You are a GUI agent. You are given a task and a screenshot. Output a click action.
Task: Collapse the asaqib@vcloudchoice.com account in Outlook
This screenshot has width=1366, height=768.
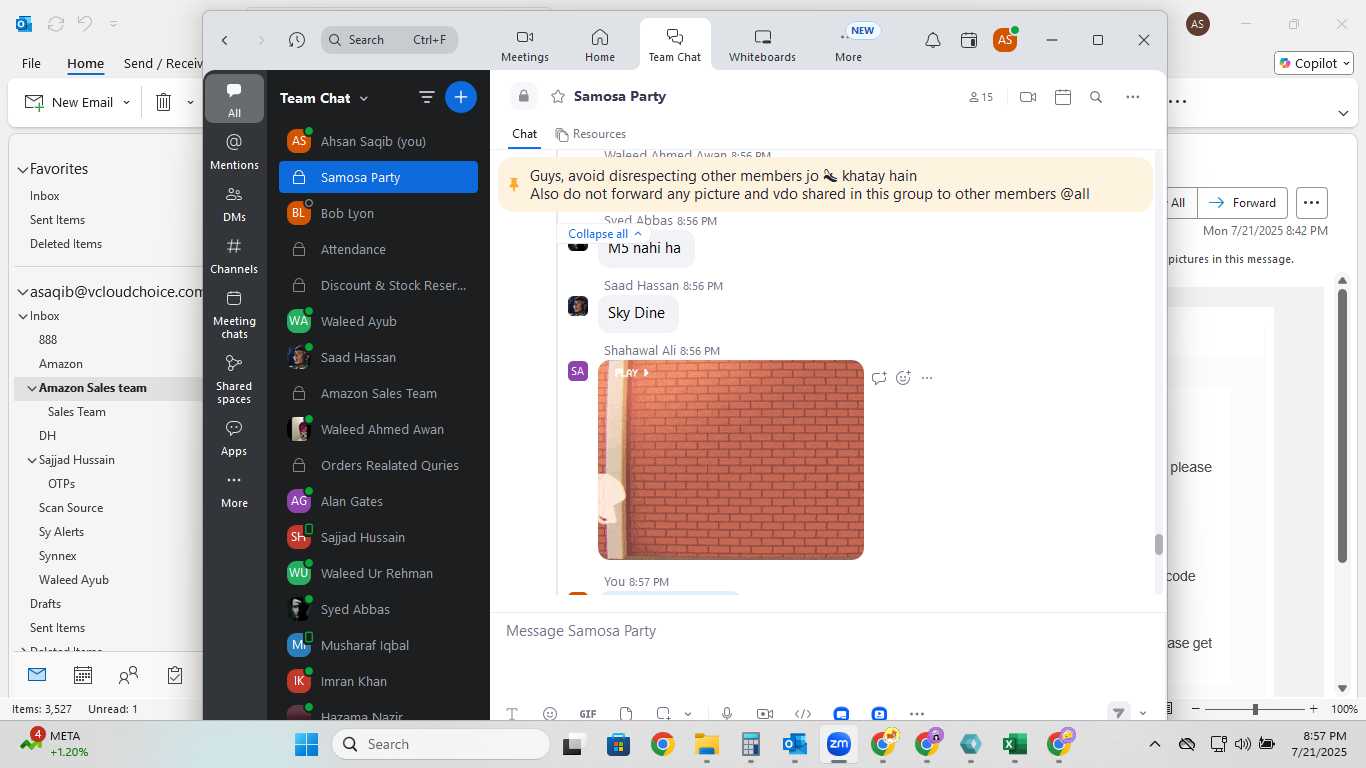22,292
